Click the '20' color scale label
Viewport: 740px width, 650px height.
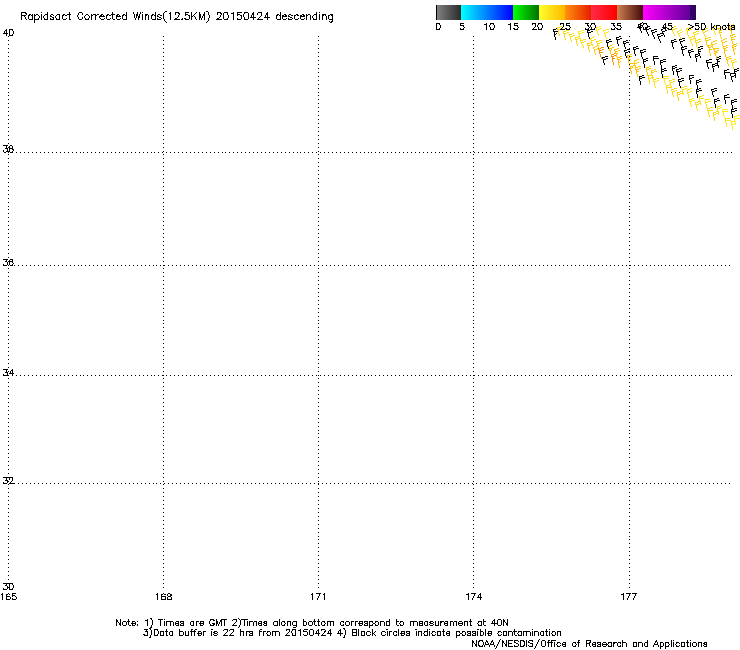click(537, 27)
